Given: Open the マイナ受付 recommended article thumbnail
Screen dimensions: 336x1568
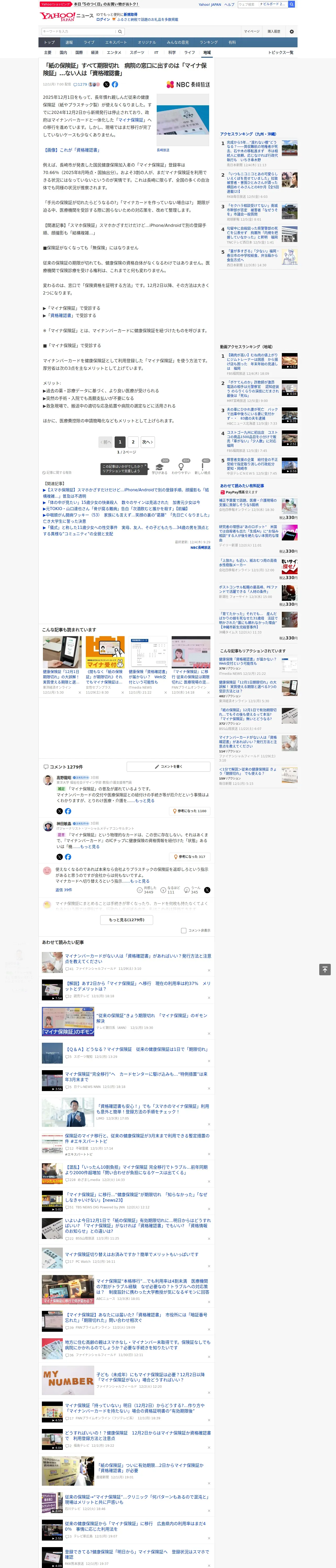Looking at the screenshot, I should 105,653.
